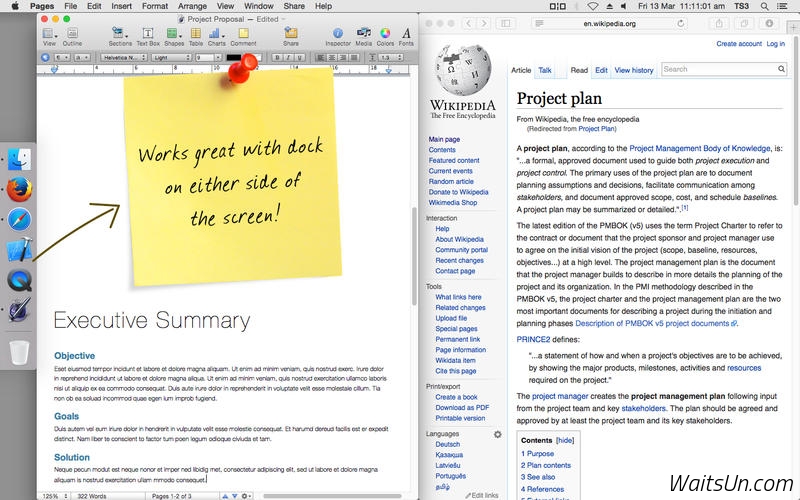Click Safari's back navigation arrow
The height and width of the screenshot is (500, 800).
click(x=468, y=23)
